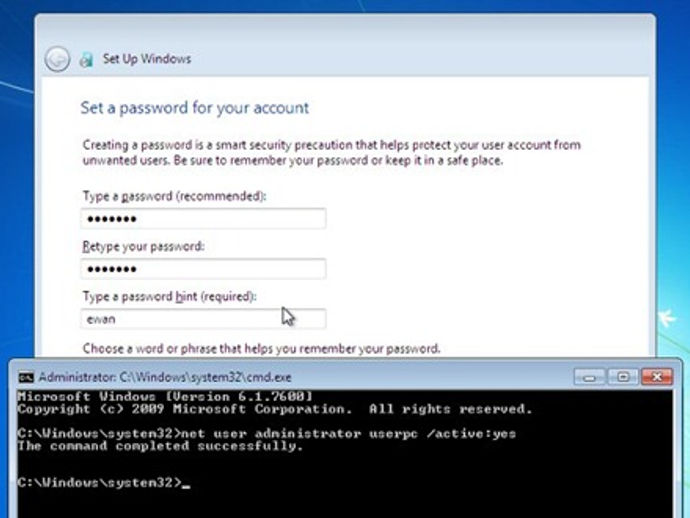Click the Set Up Windows title text

click(x=147, y=59)
